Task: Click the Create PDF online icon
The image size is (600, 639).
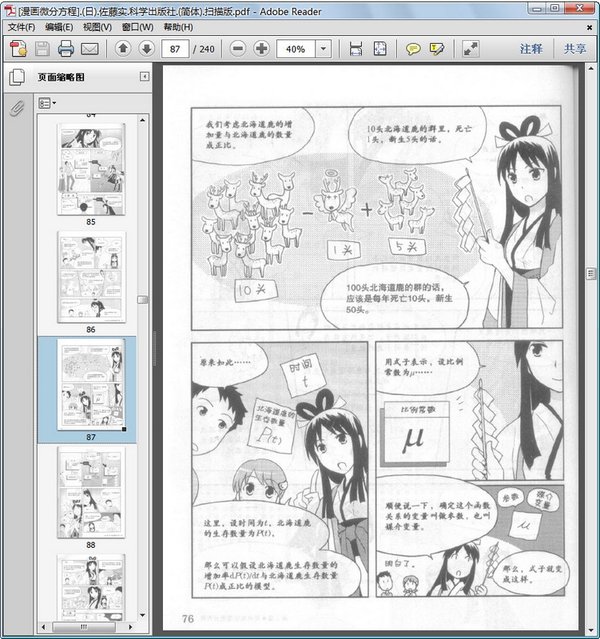Action: (x=19, y=49)
